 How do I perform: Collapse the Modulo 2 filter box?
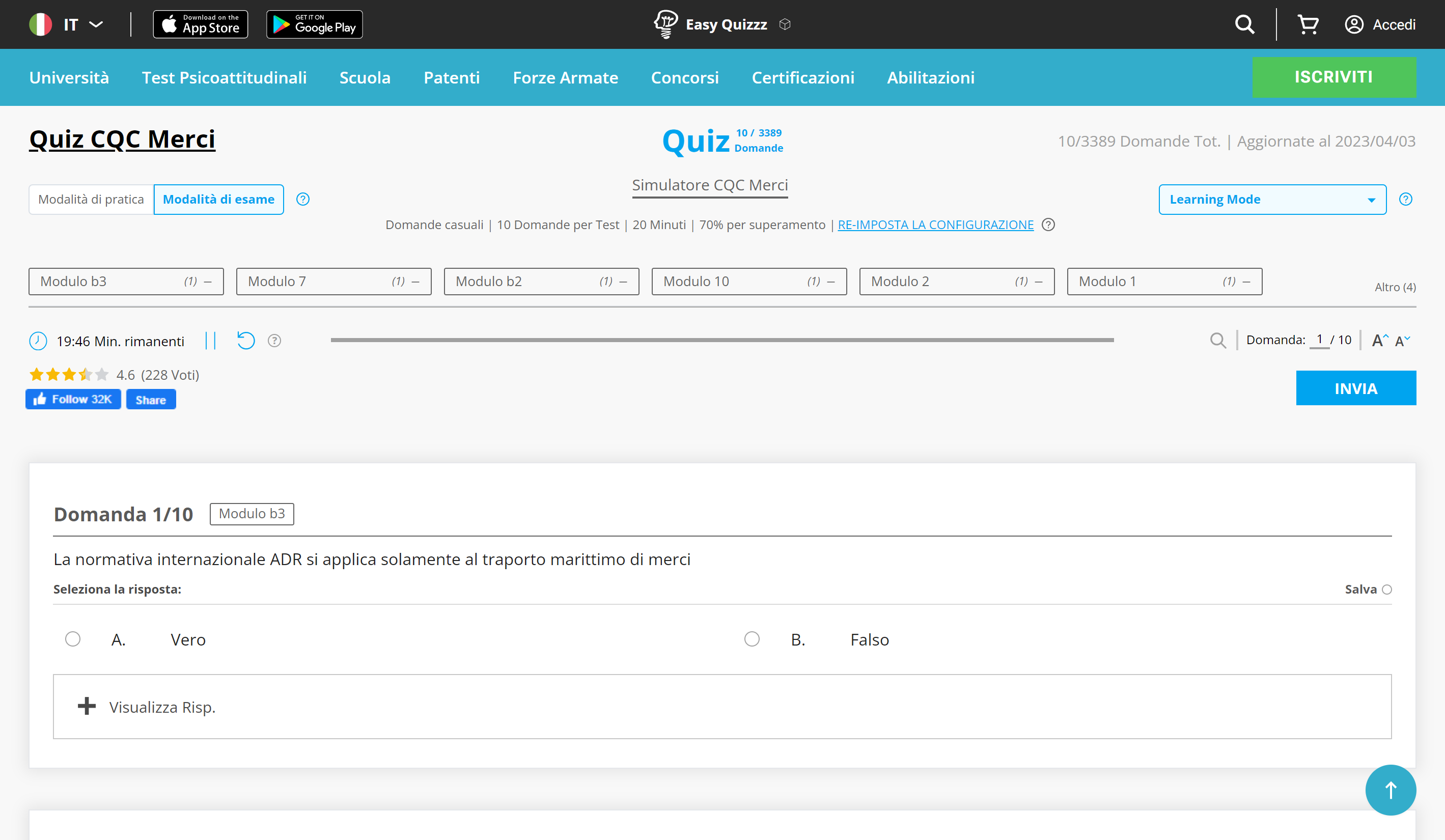[1039, 282]
